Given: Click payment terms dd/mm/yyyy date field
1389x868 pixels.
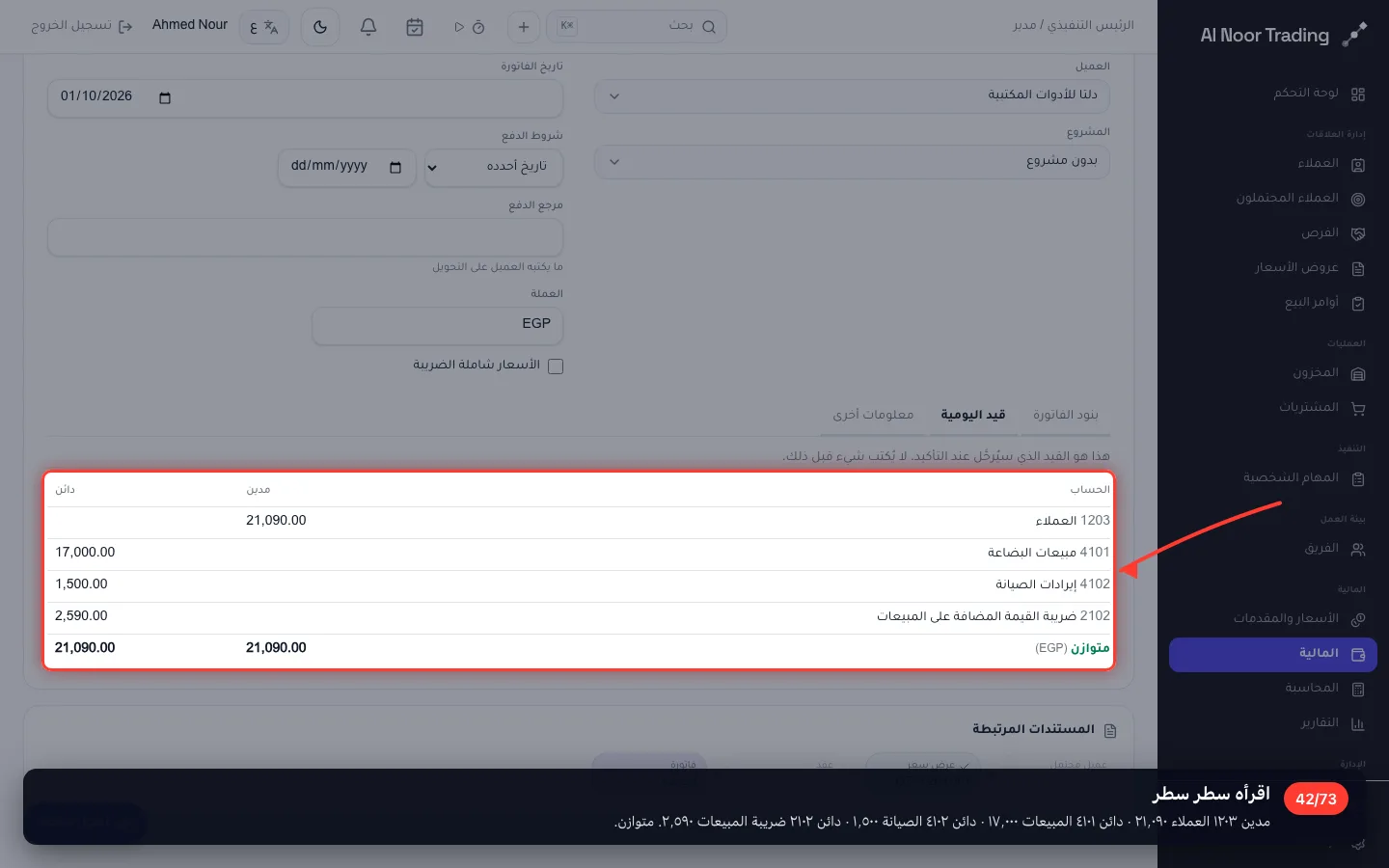Looking at the screenshot, I should tap(347, 167).
